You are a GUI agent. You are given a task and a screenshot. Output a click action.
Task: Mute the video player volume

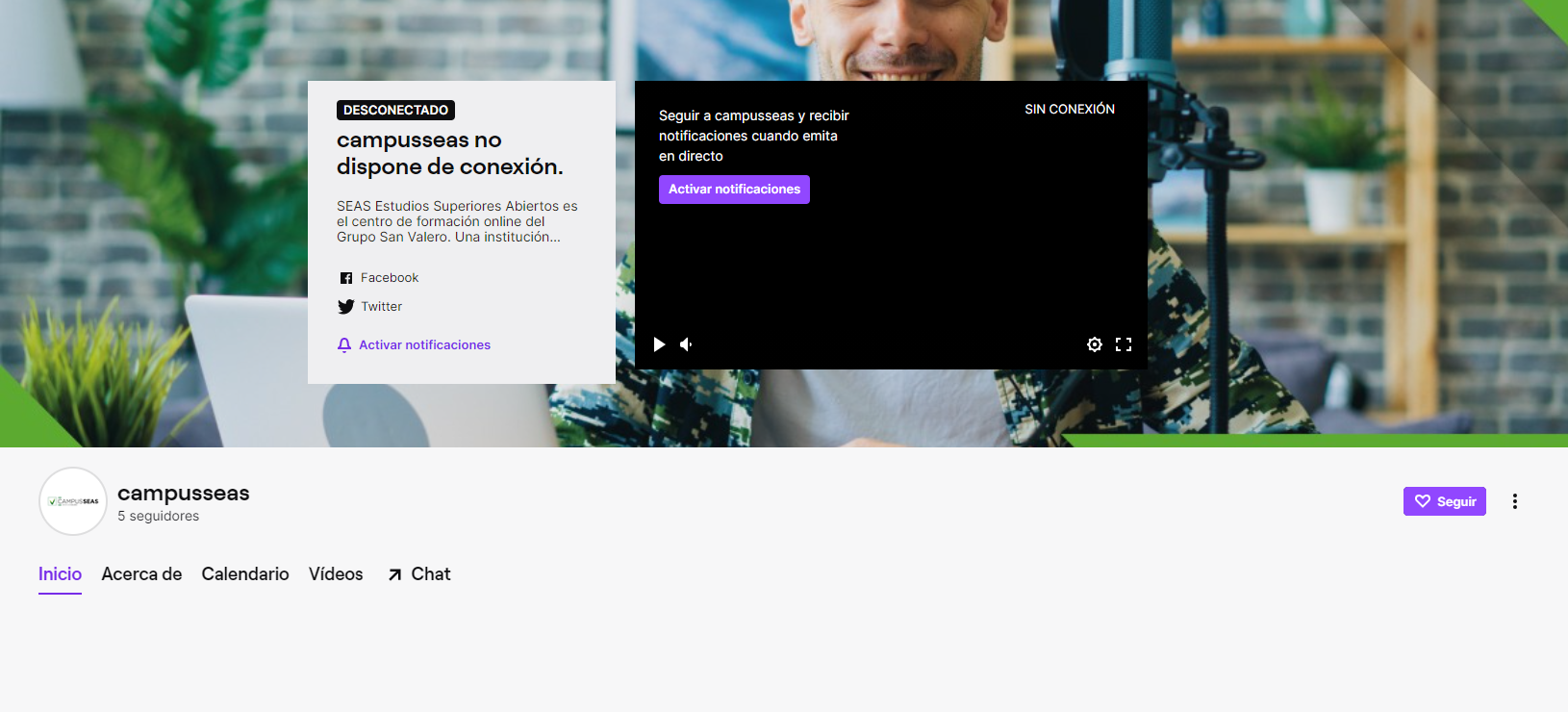pos(687,344)
